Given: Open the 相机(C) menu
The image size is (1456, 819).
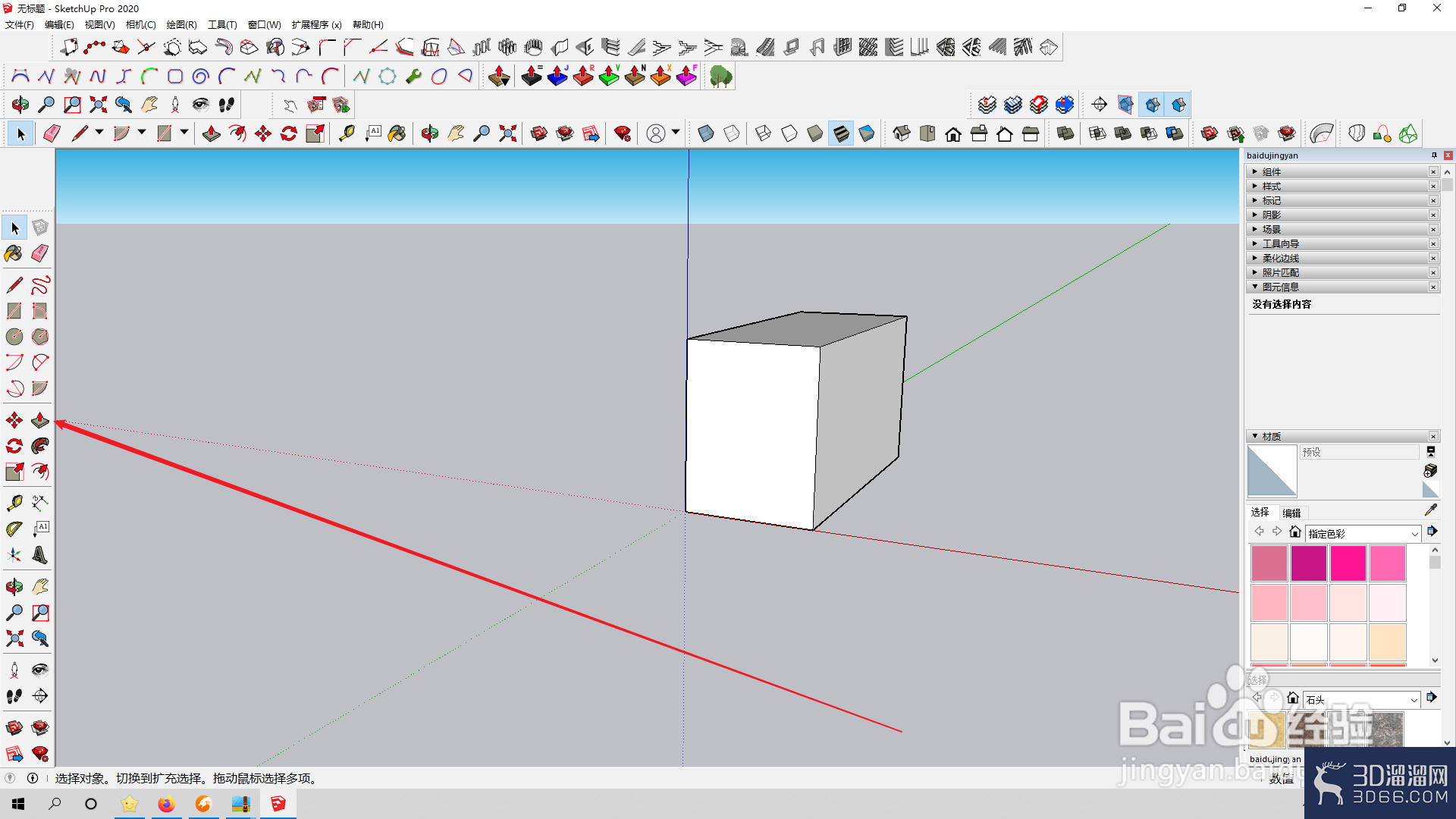Looking at the screenshot, I should 141,25.
